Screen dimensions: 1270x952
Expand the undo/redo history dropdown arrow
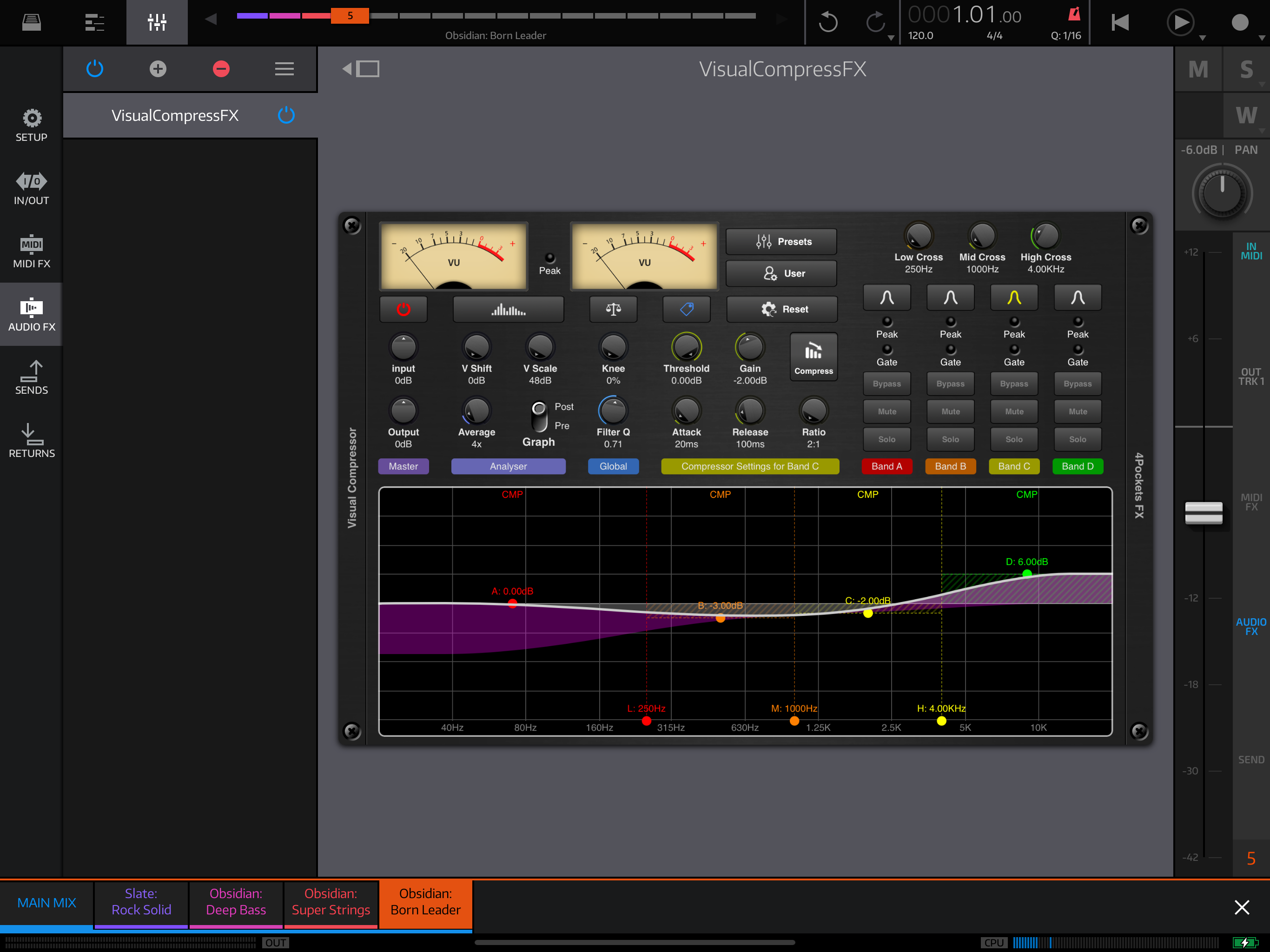click(891, 38)
